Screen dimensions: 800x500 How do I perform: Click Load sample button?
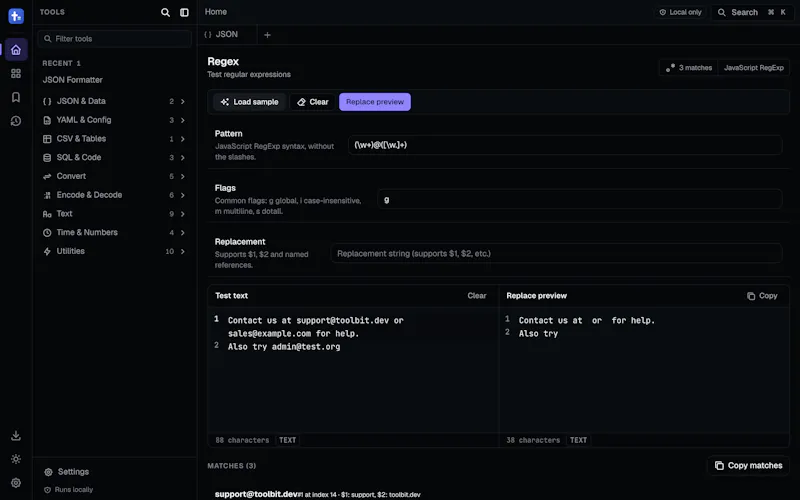pos(249,102)
